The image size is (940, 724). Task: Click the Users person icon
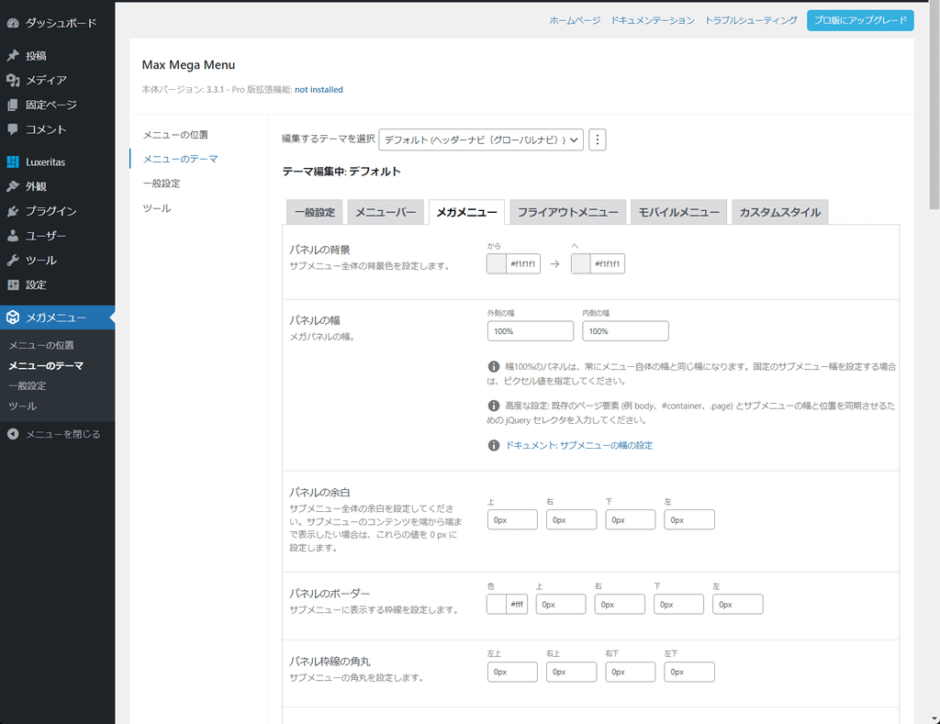(x=13, y=236)
